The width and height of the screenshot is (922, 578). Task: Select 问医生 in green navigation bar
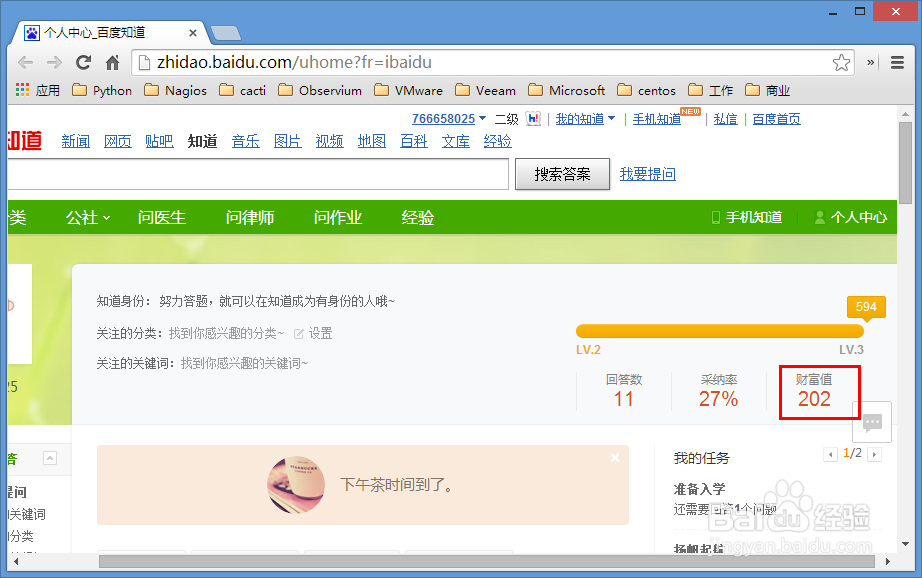(162, 218)
